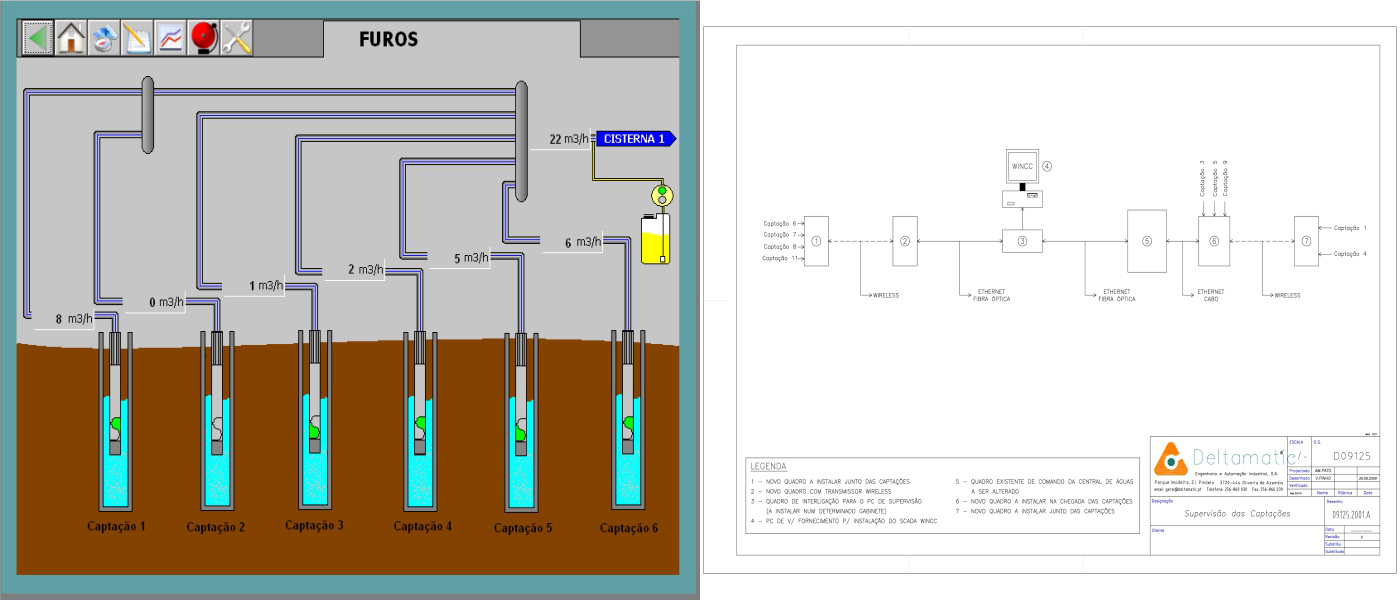Open the red alarm bell icon
This screenshot has width=1400, height=600.
point(204,38)
